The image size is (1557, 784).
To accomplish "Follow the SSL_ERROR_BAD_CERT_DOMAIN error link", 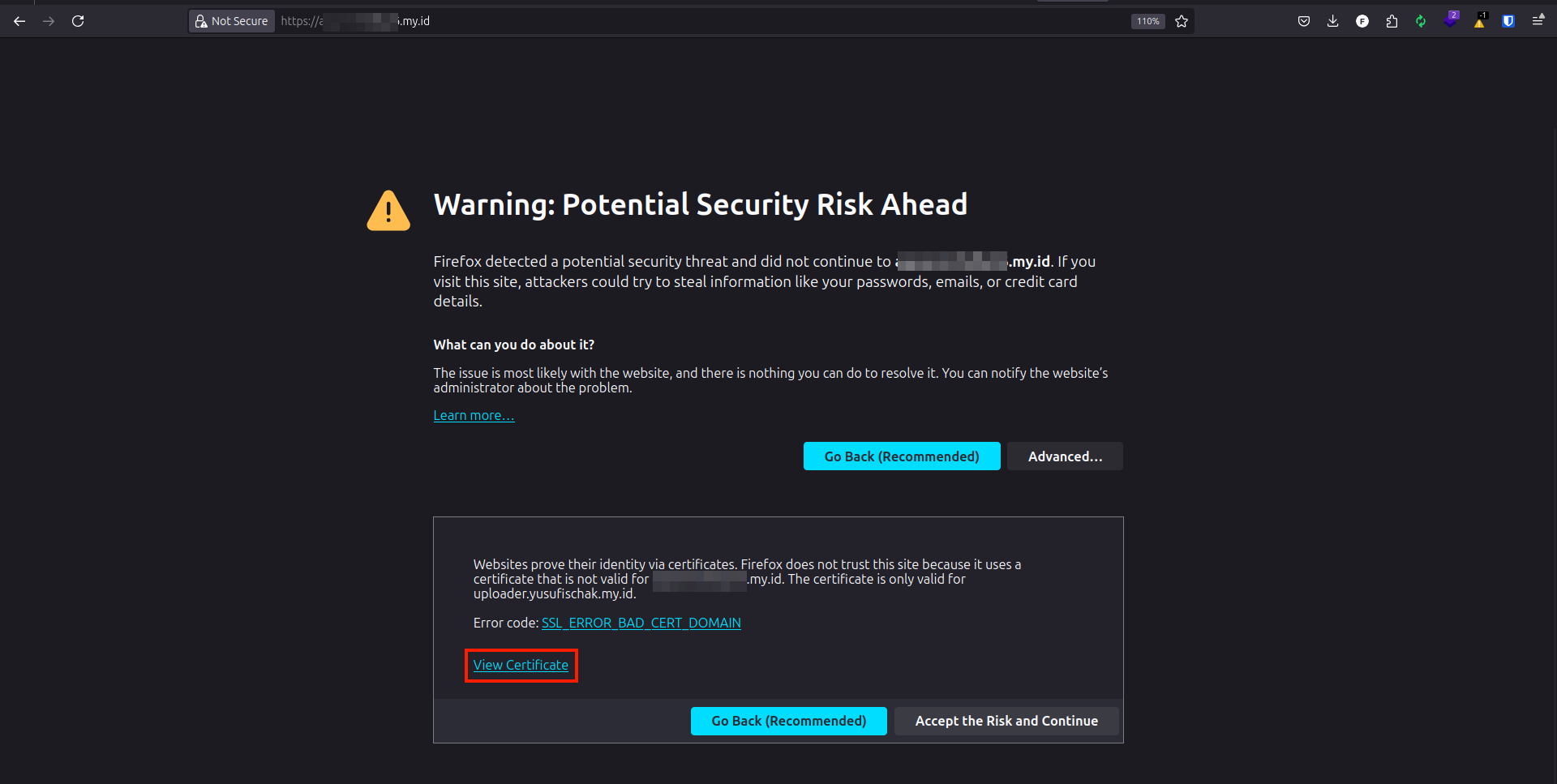I will coord(641,623).
